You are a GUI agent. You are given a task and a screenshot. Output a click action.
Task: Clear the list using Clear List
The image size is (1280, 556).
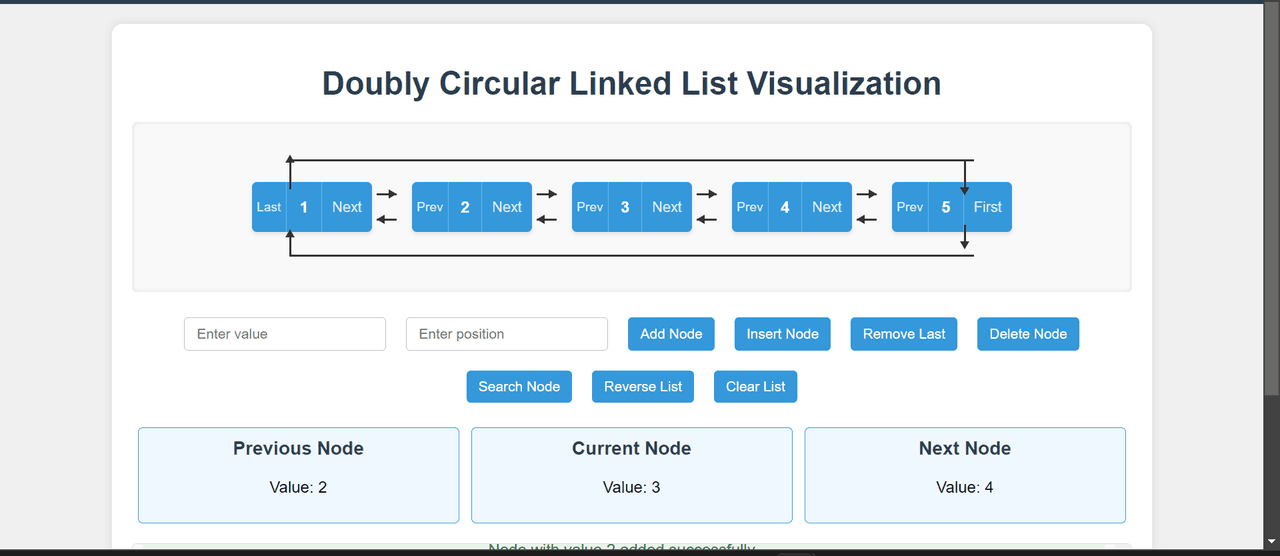tap(755, 387)
